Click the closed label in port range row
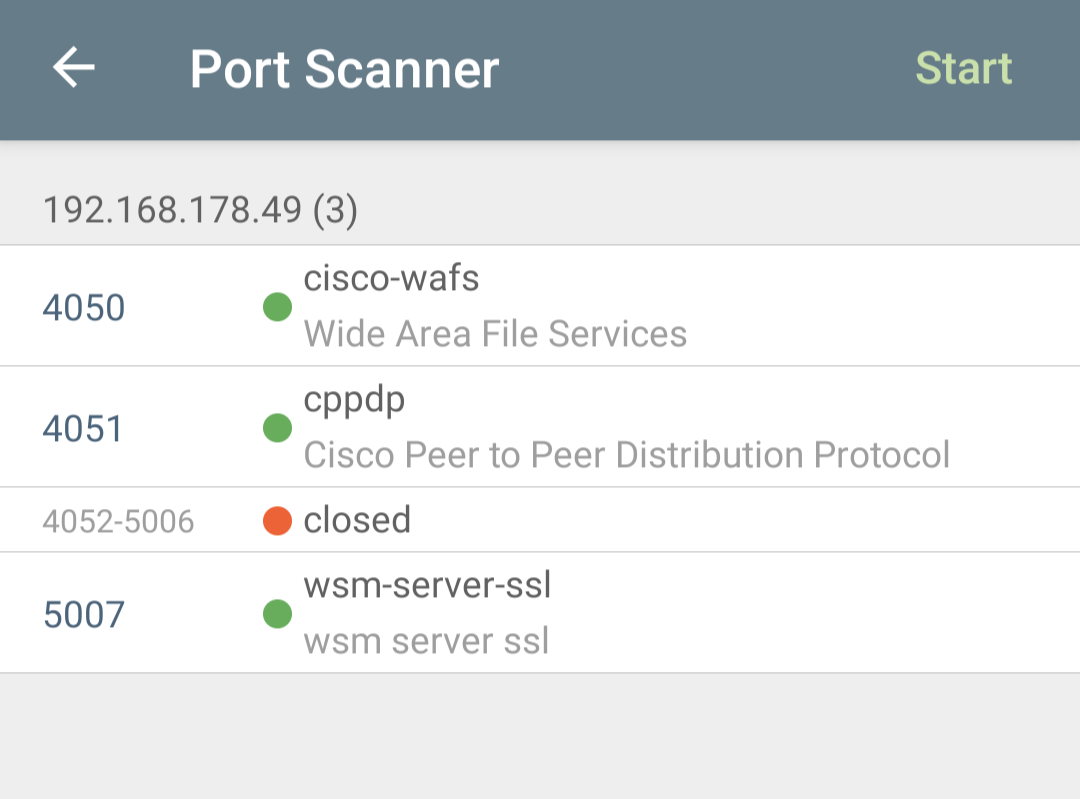 point(357,520)
